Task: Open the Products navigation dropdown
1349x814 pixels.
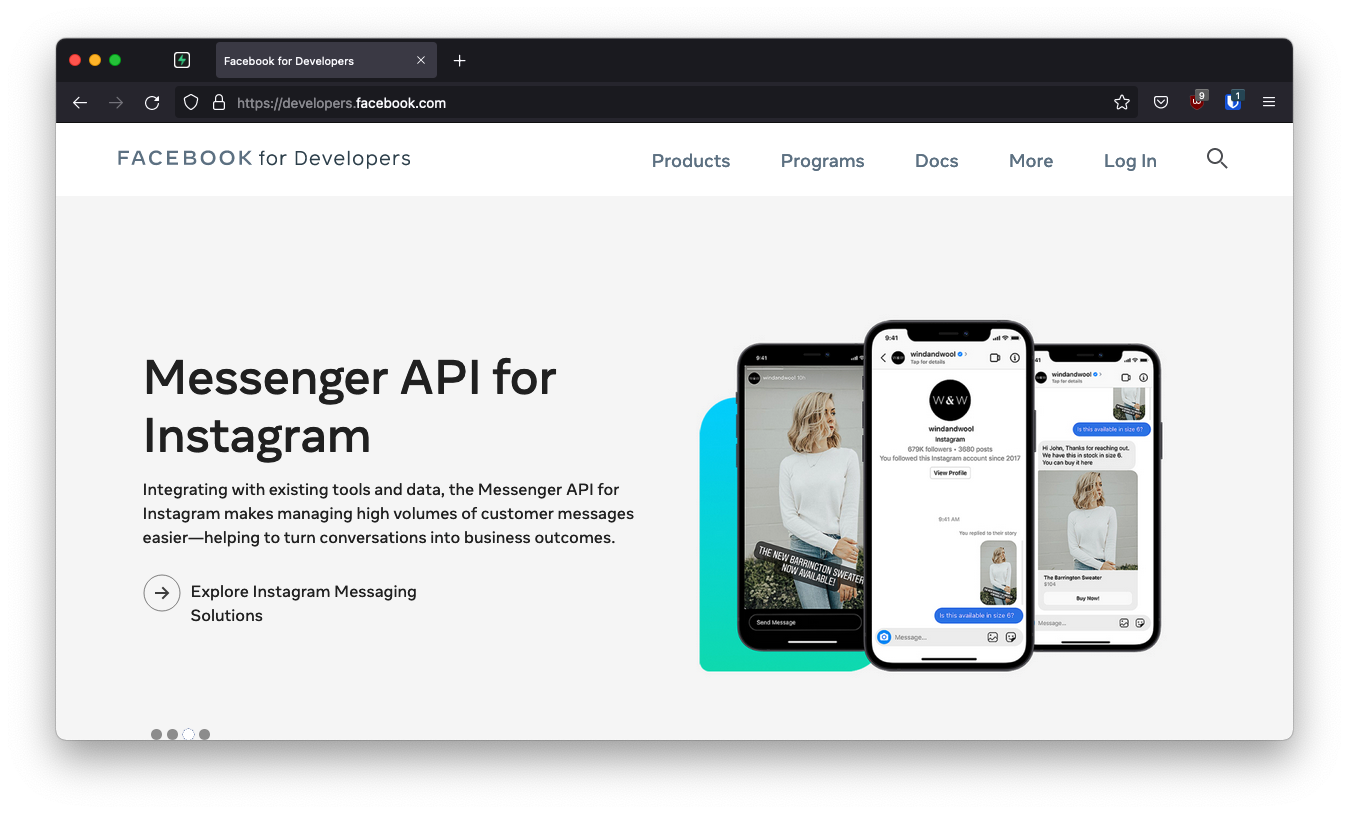Action: [690, 160]
